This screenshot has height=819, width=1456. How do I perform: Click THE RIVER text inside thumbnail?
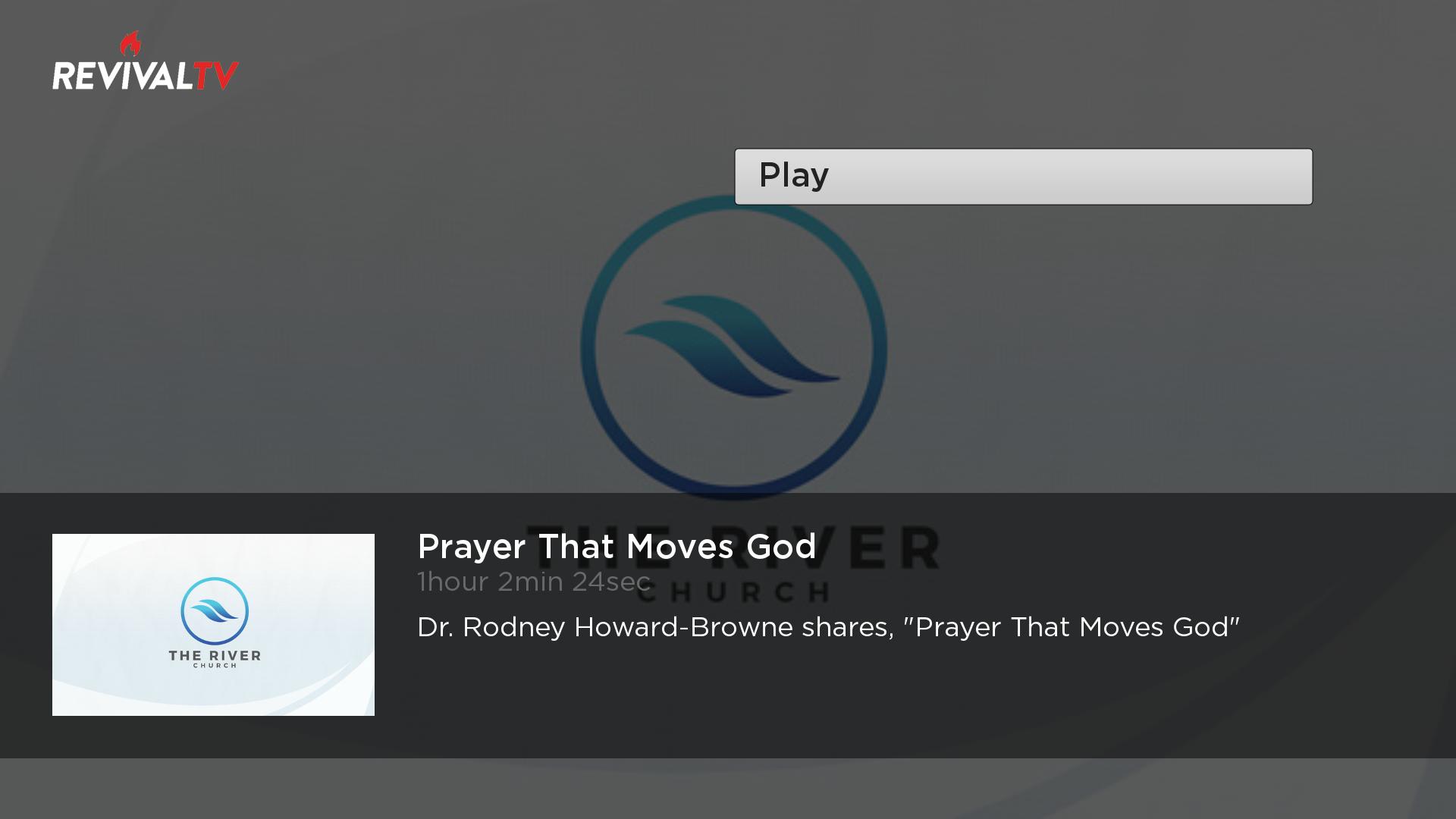click(x=215, y=655)
